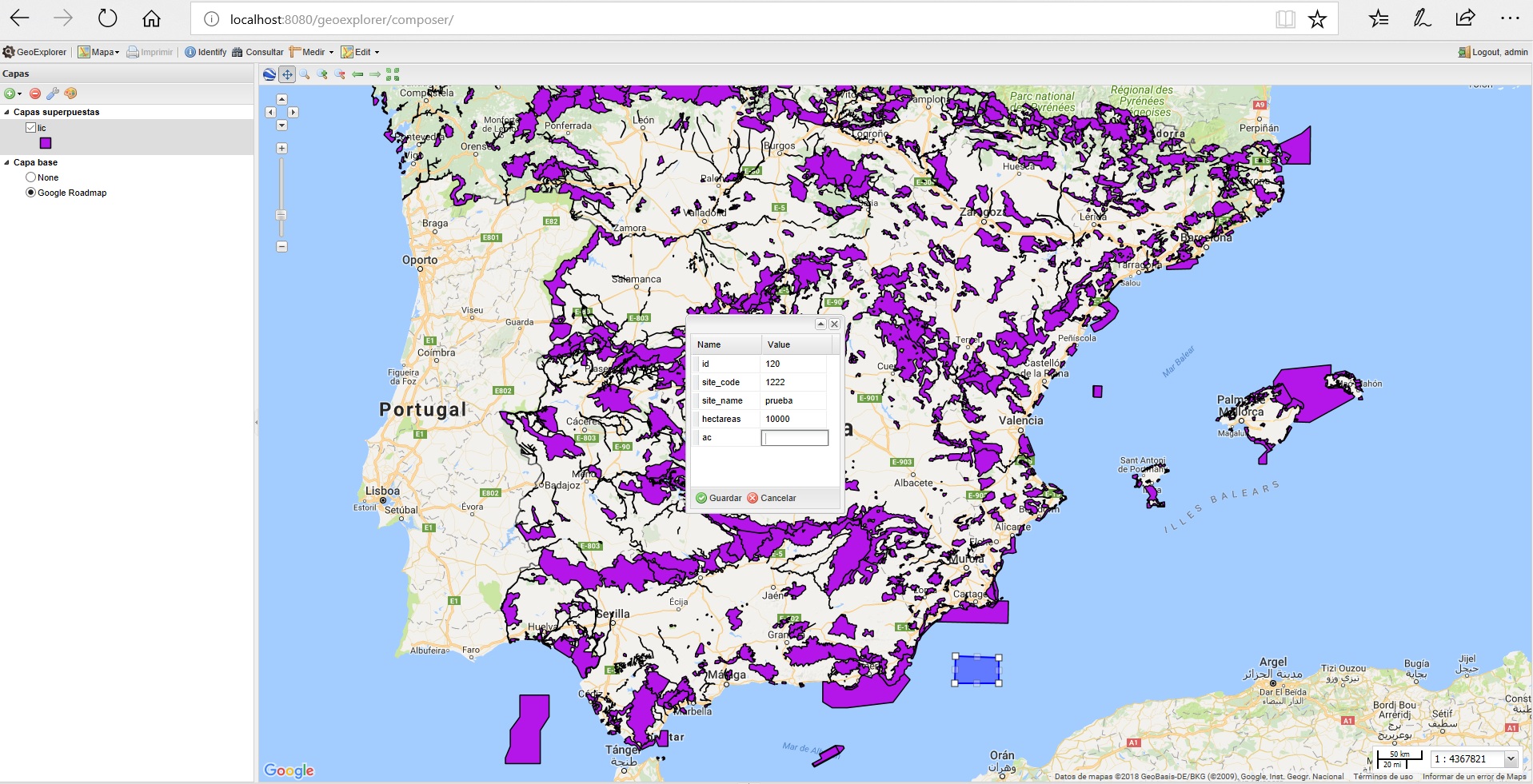
Task: Open the map scale dropdown
Action: [1511, 759]
